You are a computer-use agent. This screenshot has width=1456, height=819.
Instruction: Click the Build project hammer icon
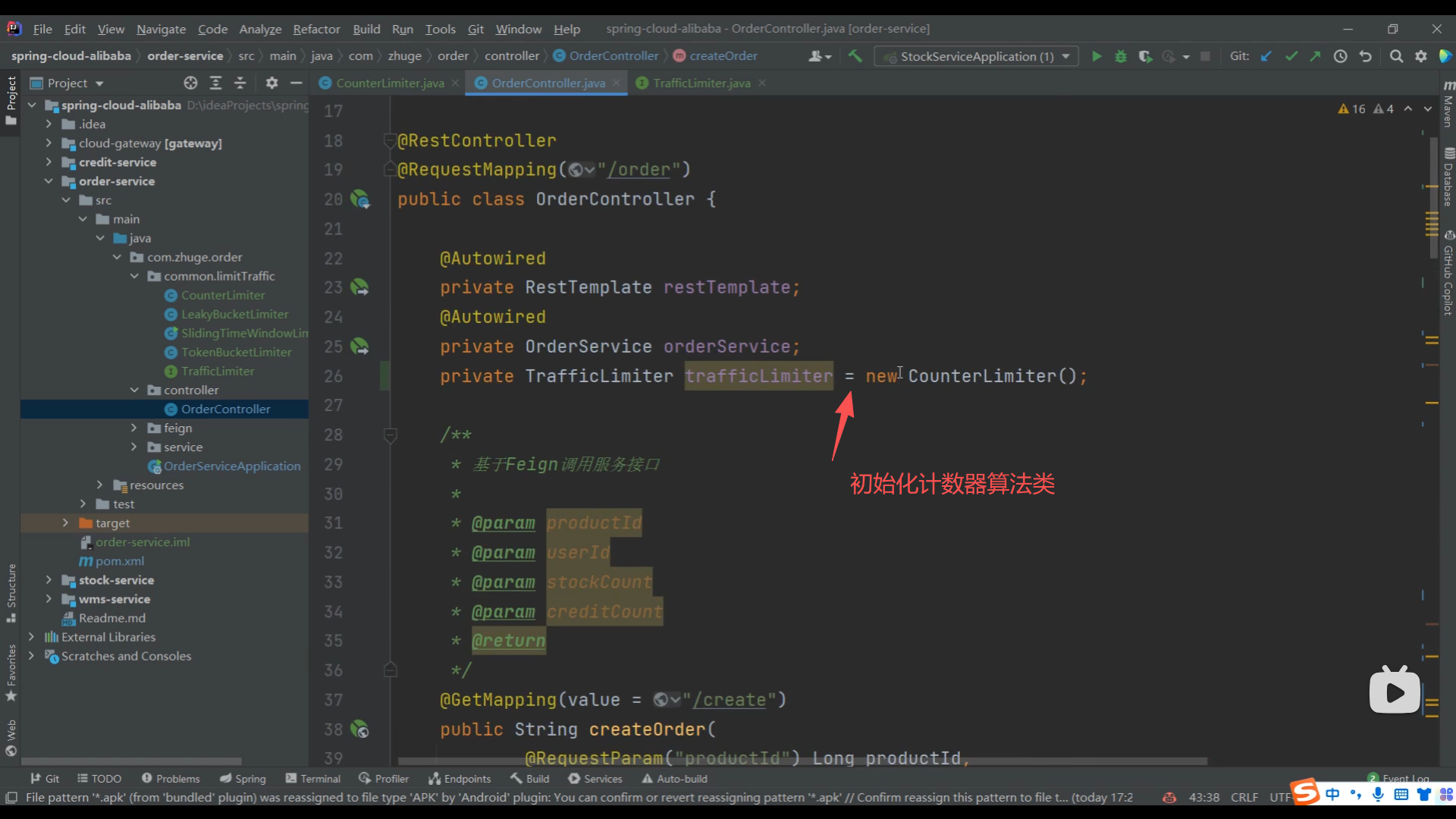(855, 56)
